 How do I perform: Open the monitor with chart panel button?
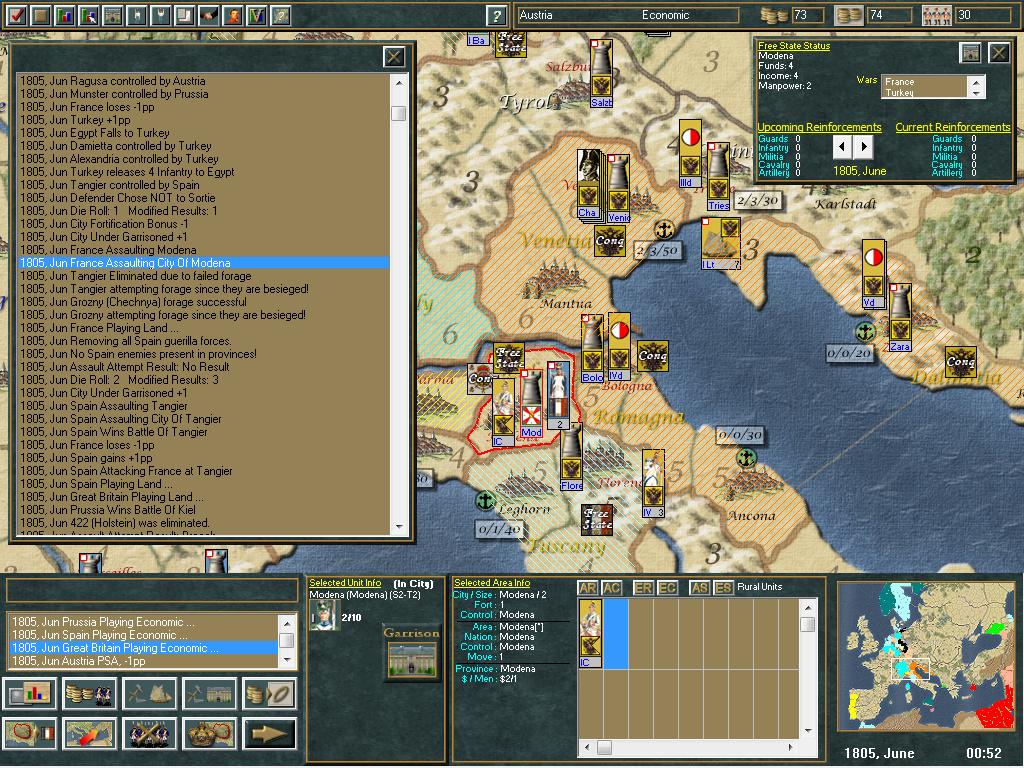30,694
